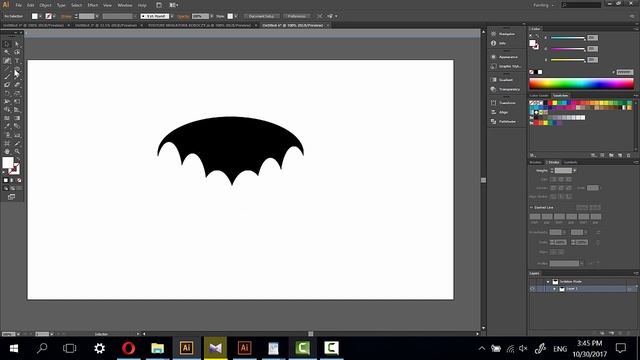Open the Object menu
The height and width of the screenshot is (360, 640).
[x=45, y=5]
